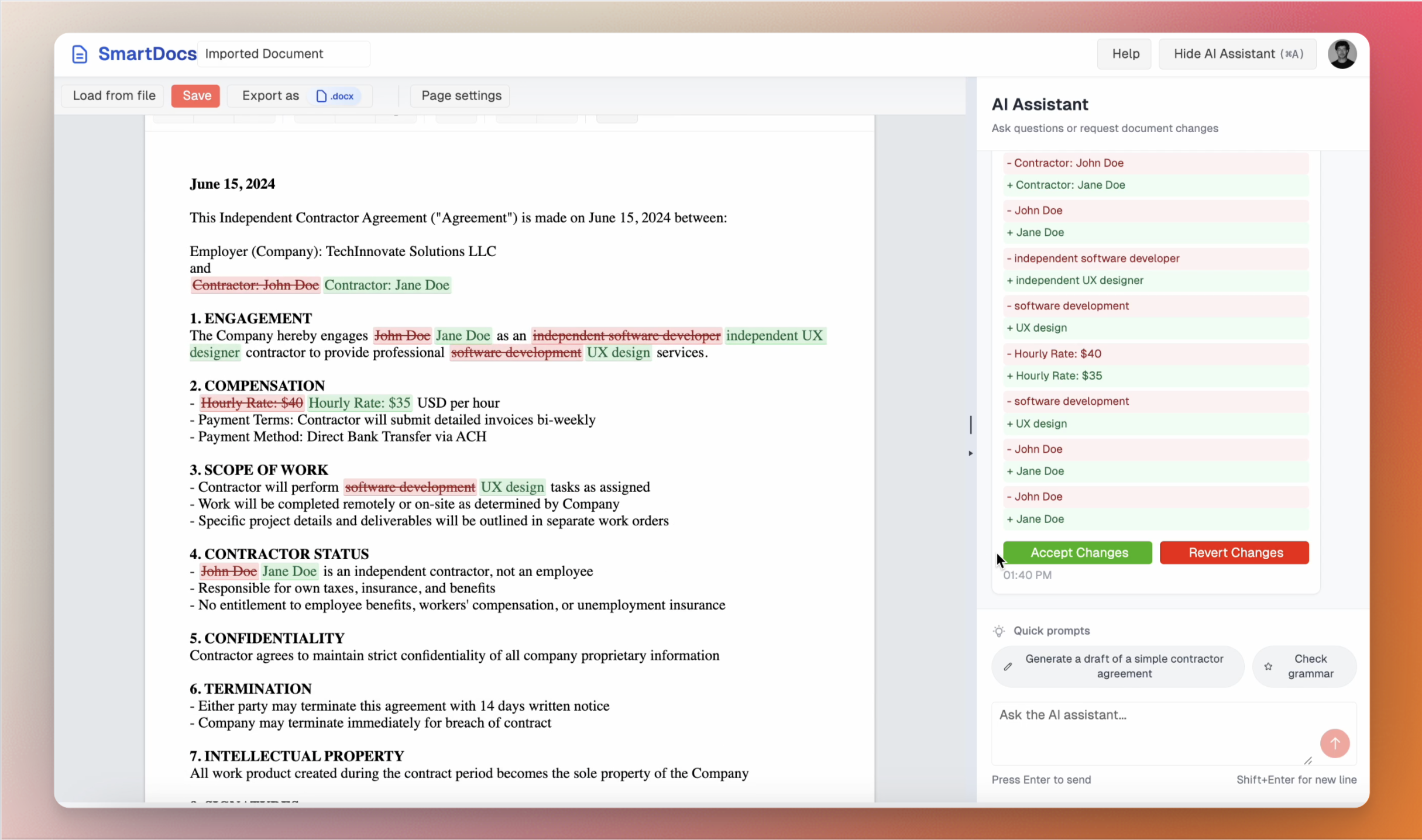The image size is (1422, 840).
Task: Click the Load from file button
Action: pos(114,95)
